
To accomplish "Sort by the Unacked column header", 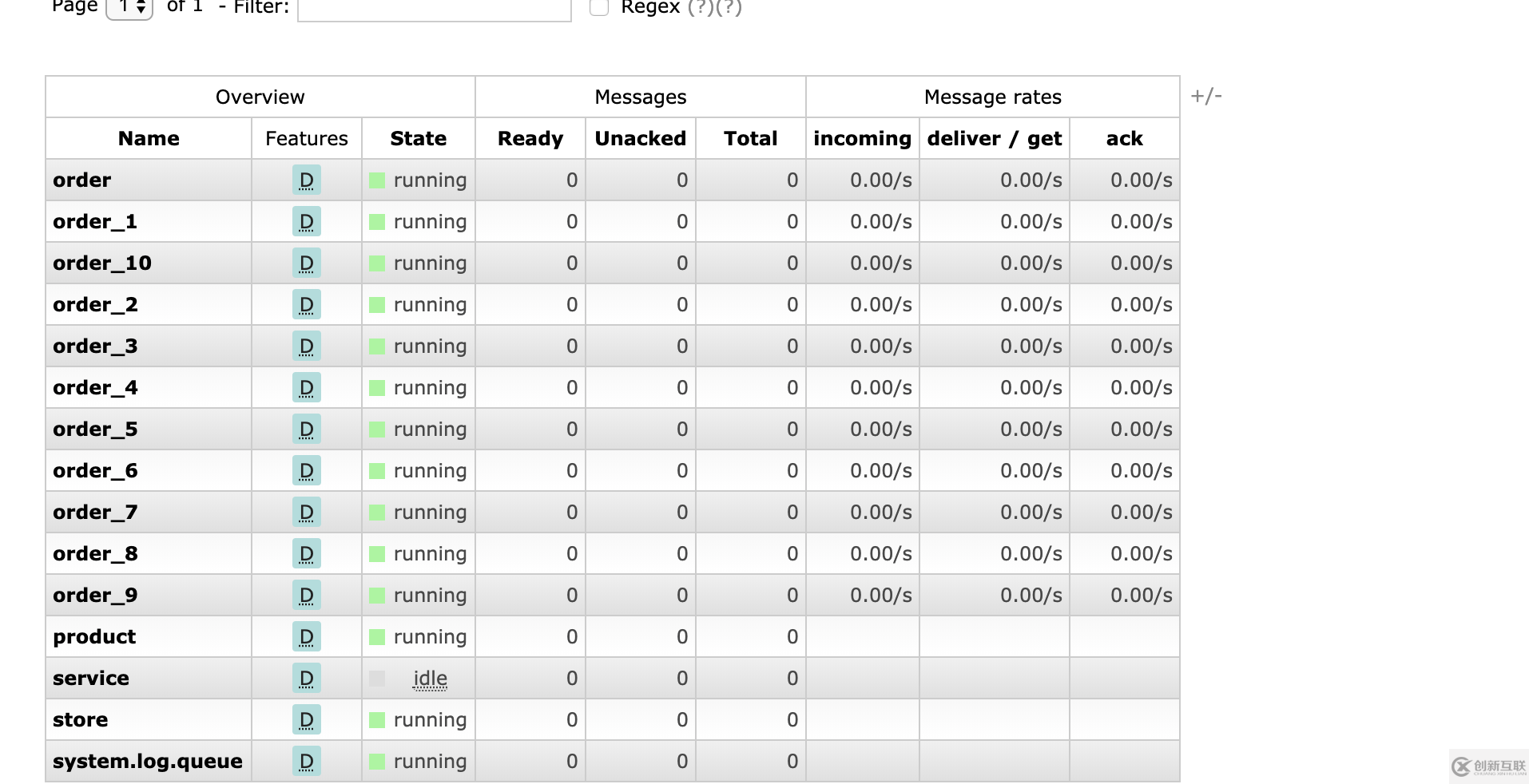I will click(641, 138).
